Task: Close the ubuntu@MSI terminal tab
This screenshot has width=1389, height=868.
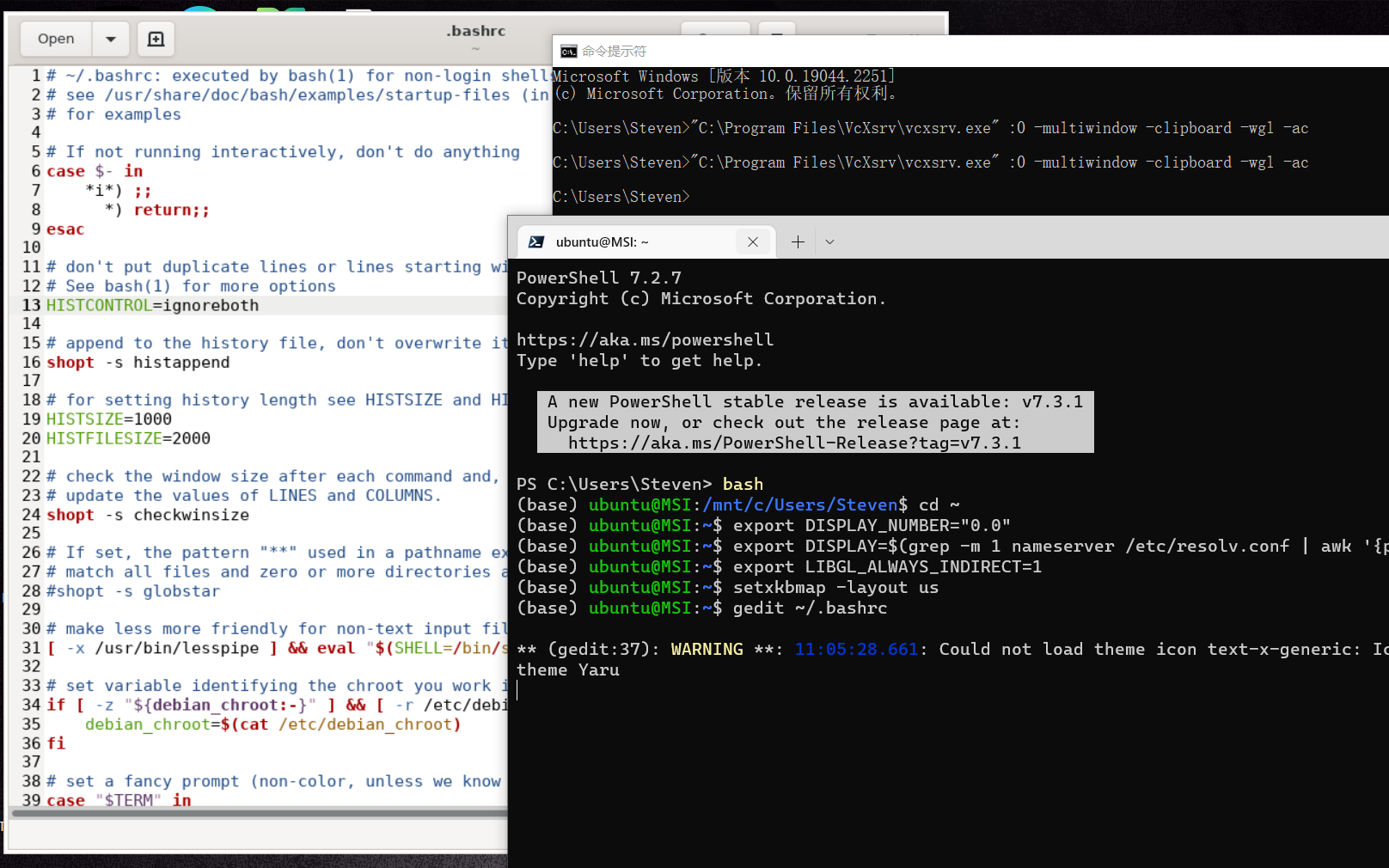Action: 753,242
